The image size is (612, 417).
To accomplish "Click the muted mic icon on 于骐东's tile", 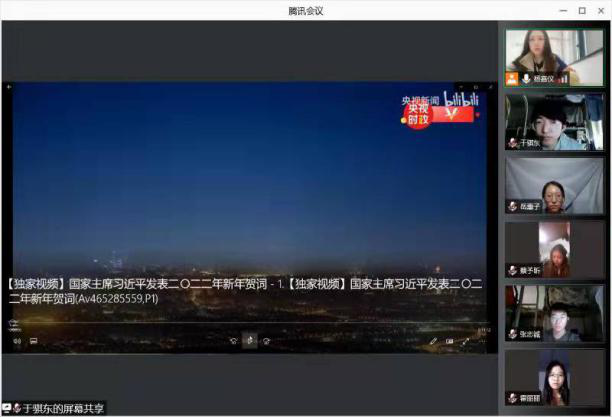I will [512, 143].
